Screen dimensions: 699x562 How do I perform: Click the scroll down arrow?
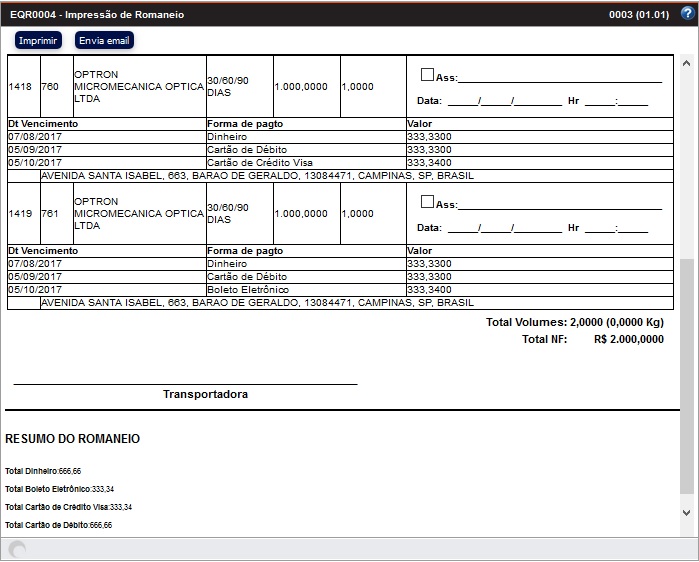686,512
